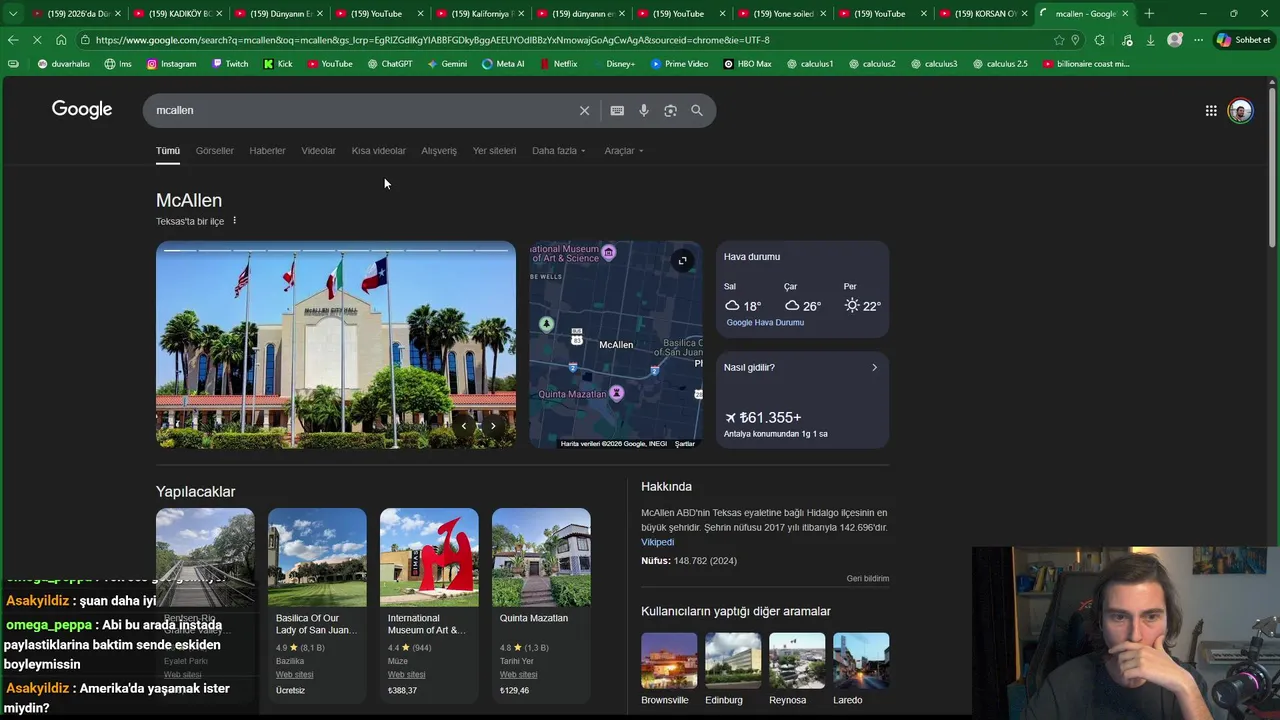Open the Prime Video bookmark

pos(679,64)
